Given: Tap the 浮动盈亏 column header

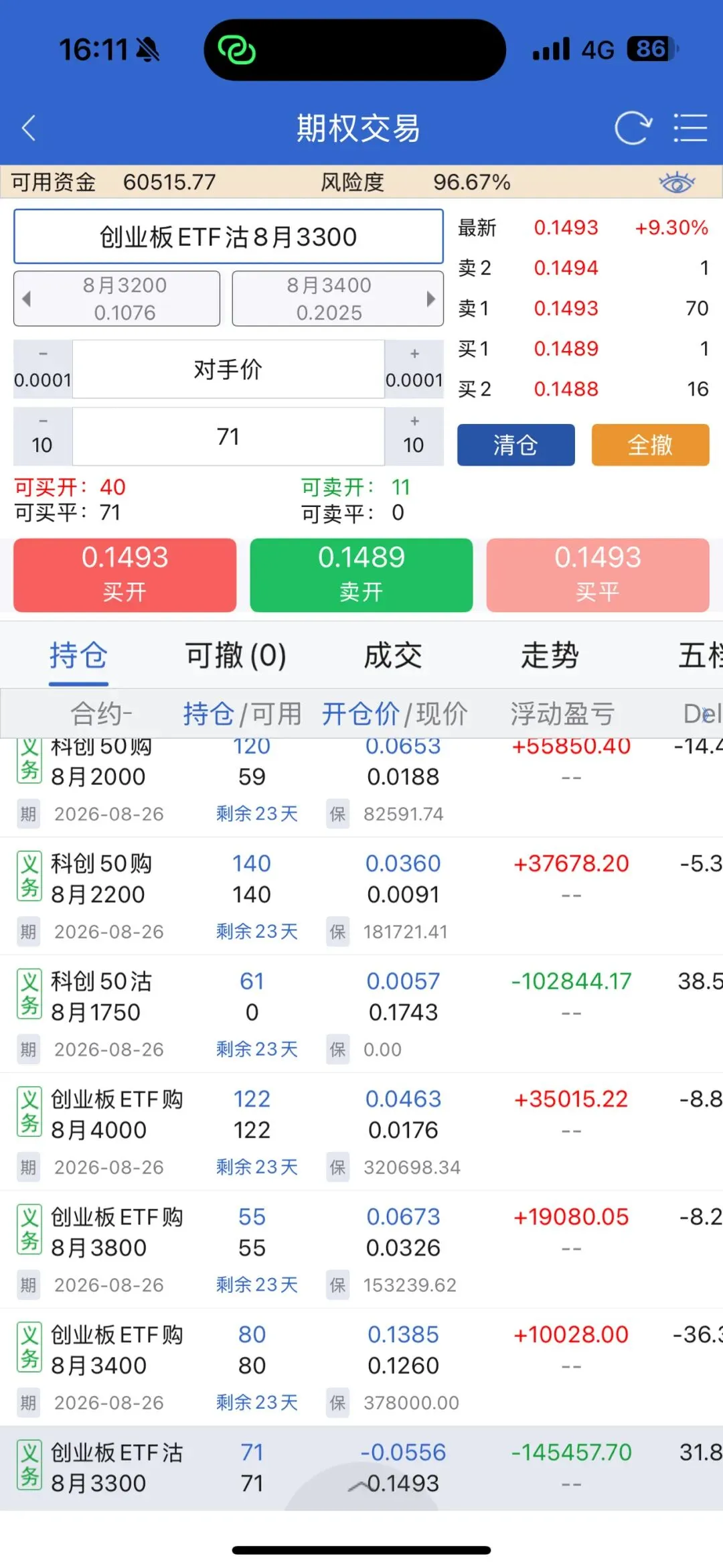Looking at the screenshot, I should (562, 713).
